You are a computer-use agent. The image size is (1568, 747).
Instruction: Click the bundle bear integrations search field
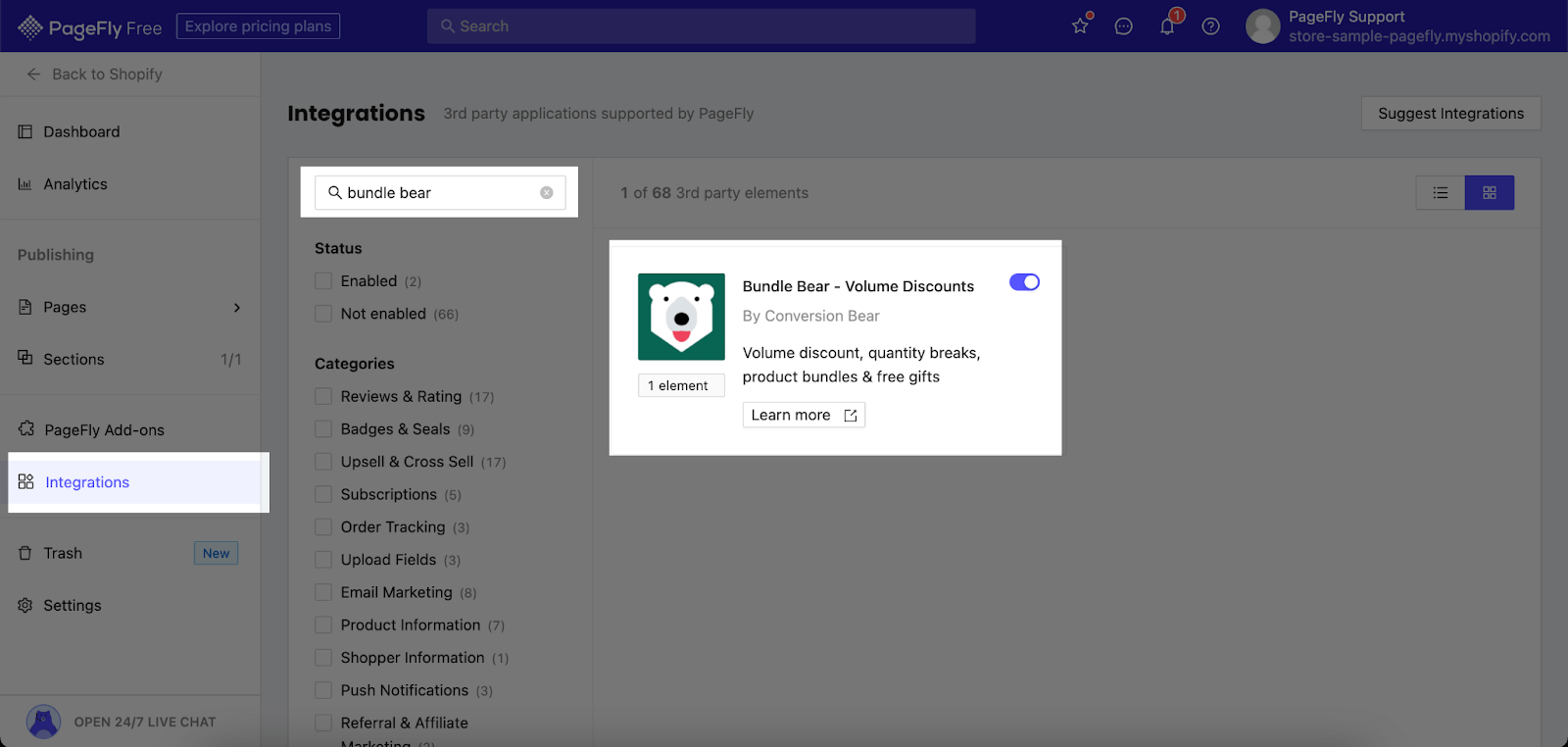pos(440,193)
